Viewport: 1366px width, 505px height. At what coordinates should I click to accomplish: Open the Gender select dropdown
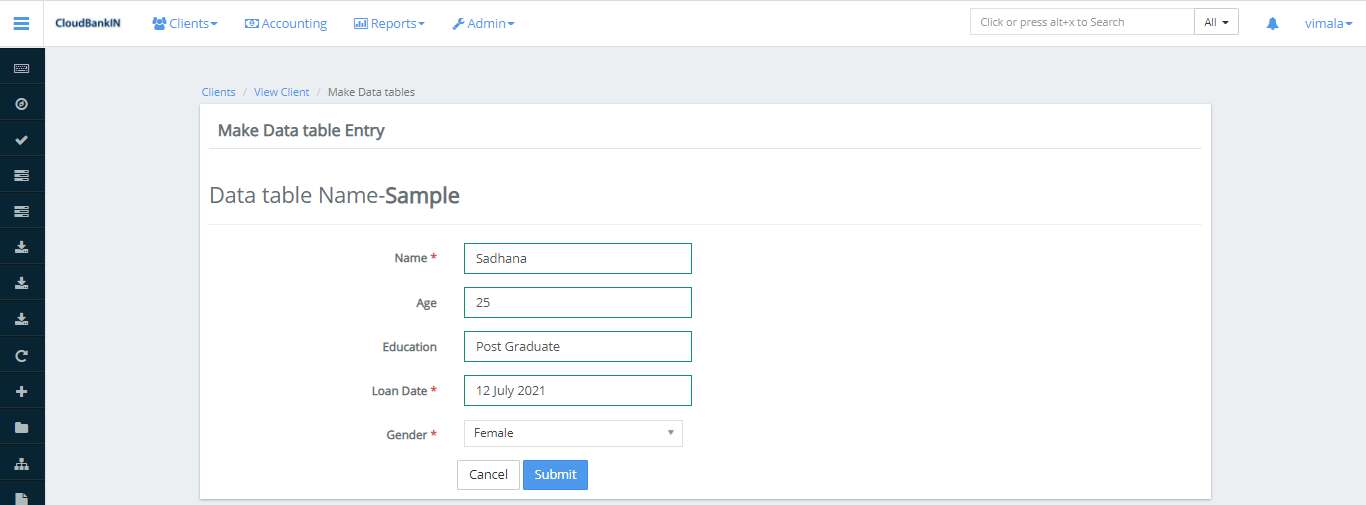573,433
